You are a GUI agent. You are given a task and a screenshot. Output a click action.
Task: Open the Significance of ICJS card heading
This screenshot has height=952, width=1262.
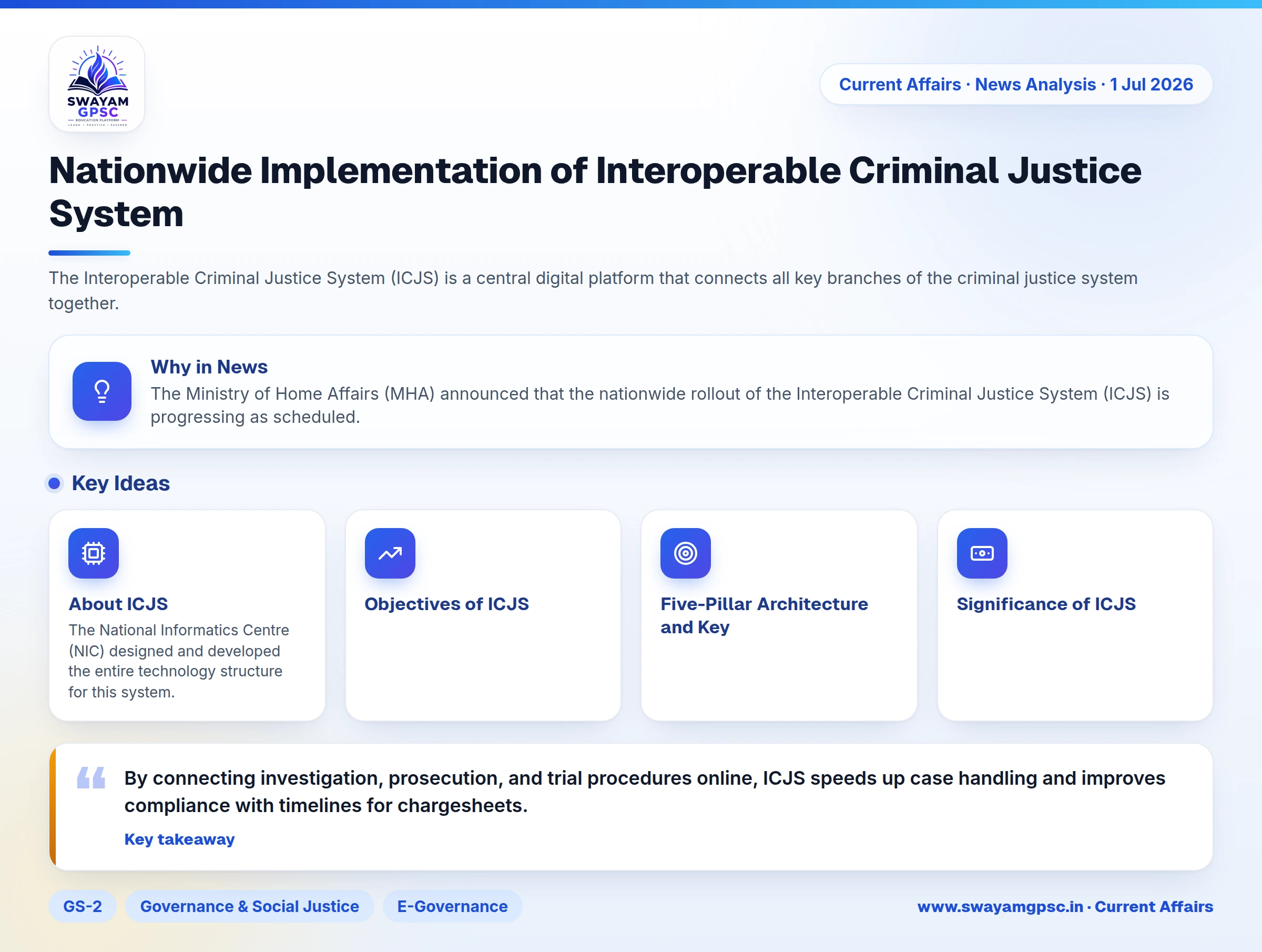1046,604
